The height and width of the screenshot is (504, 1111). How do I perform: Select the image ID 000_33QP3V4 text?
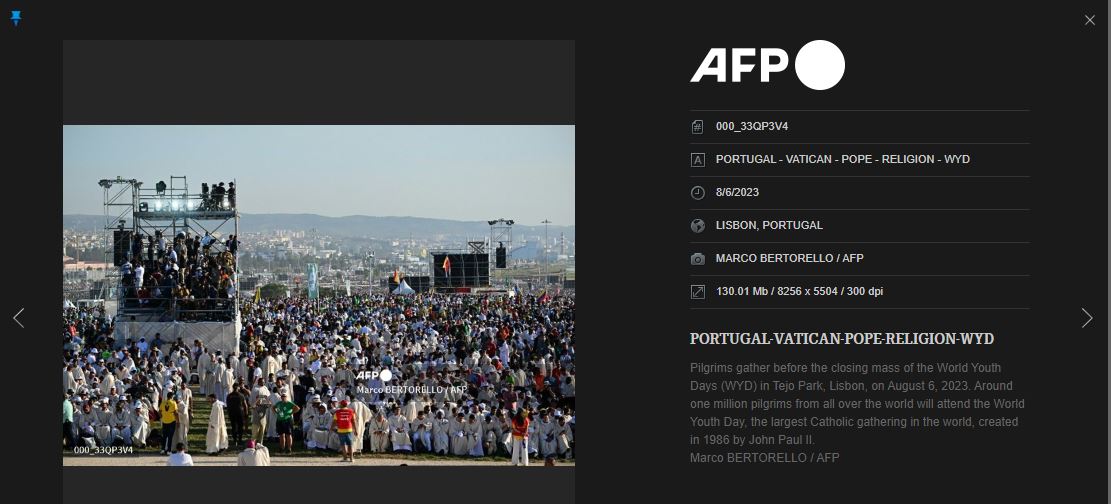pyautogui.click(x=752, y=127)
